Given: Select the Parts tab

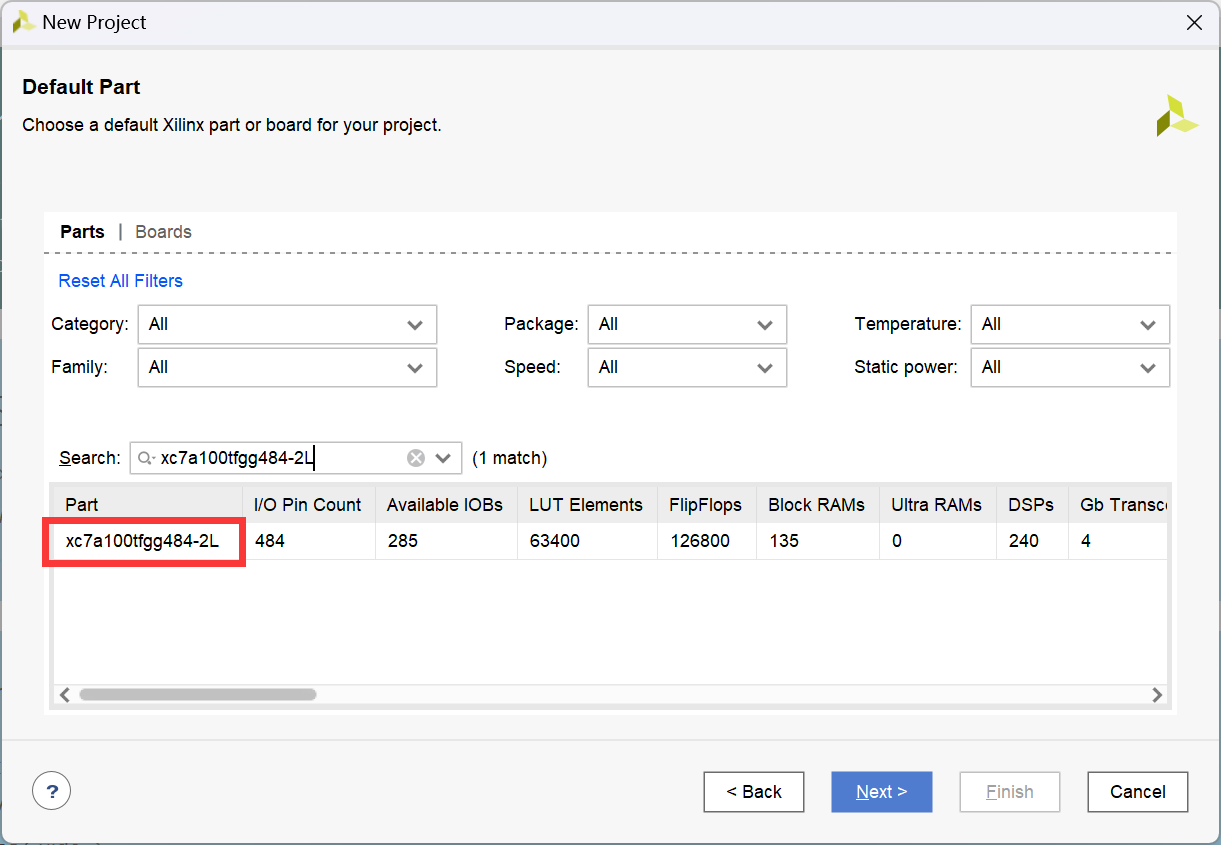Looking at the screenshot, I should click(82, 232).
